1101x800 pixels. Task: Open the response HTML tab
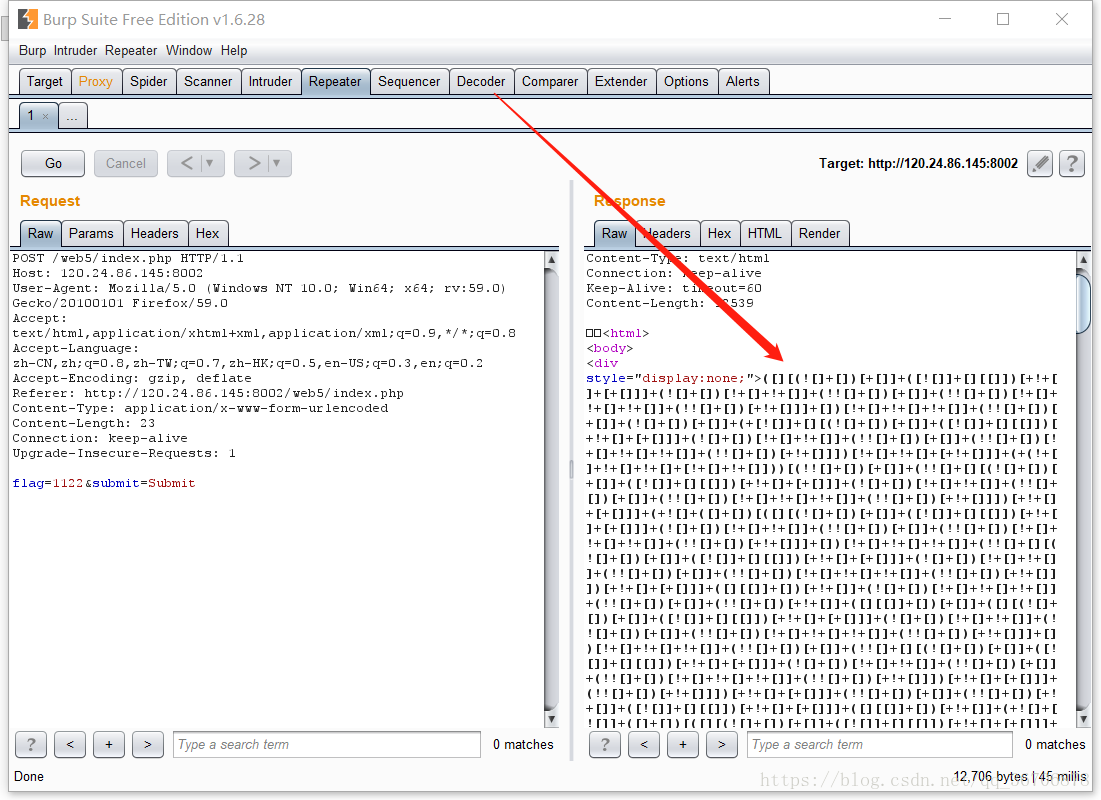click(x=764, y=233)
